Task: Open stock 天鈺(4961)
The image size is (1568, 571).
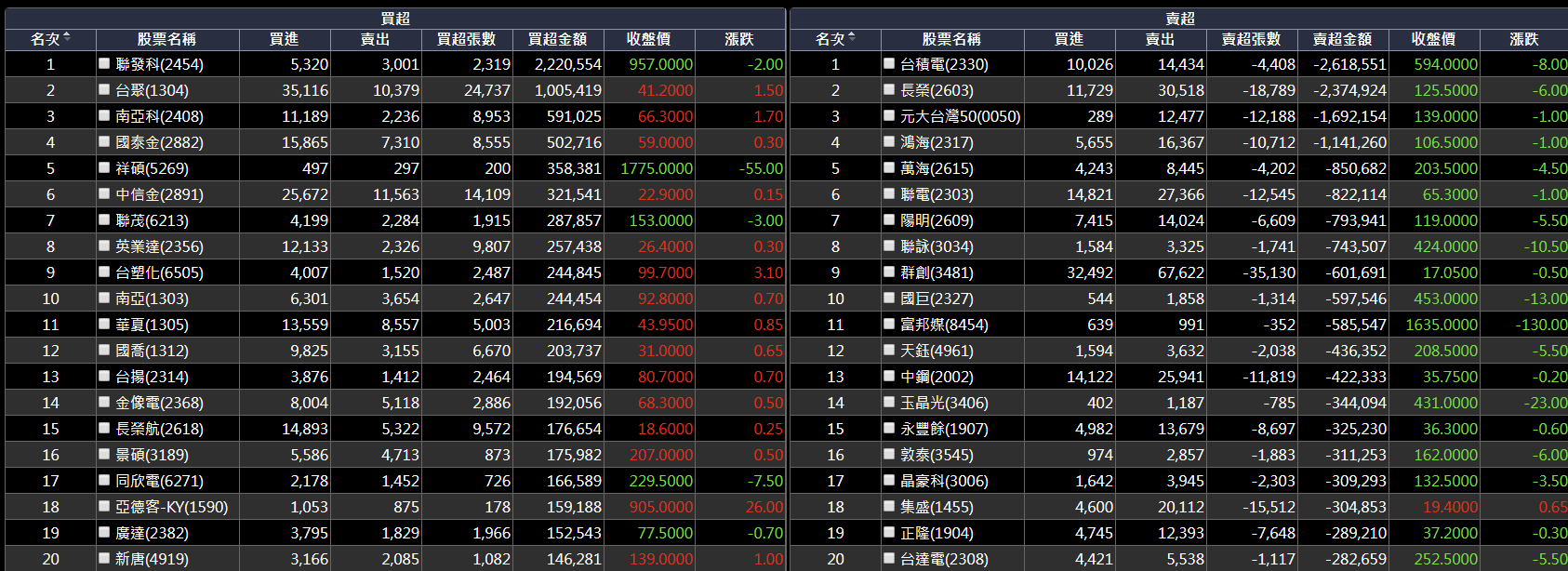Action: (x=937, y=351)
